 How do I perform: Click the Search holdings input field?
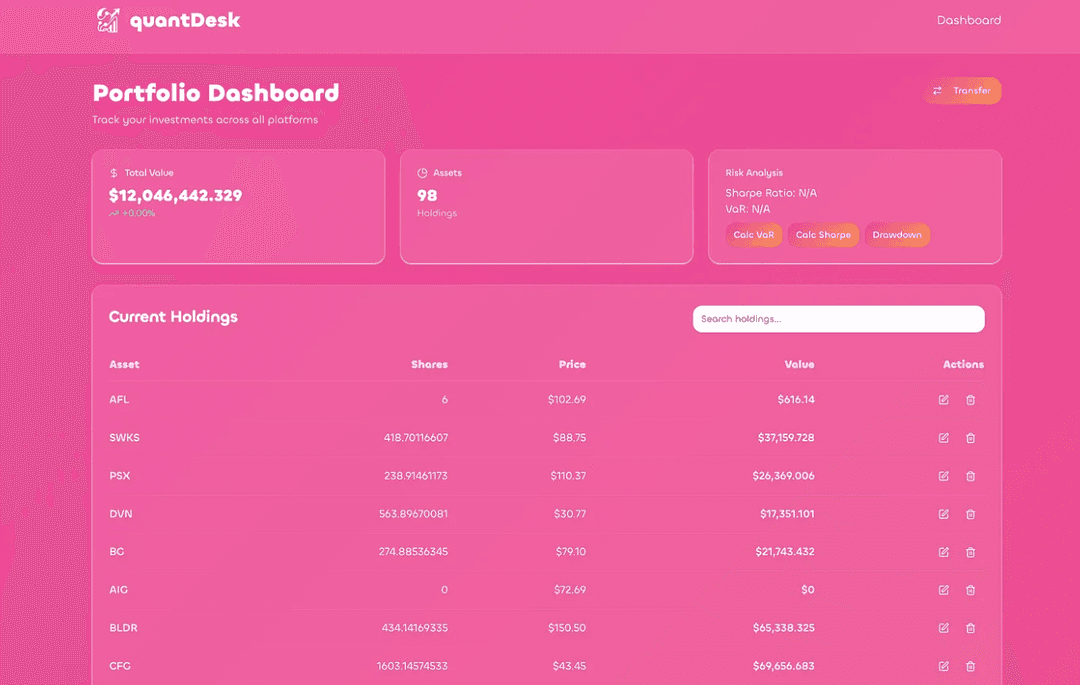(x=838, y=318)
